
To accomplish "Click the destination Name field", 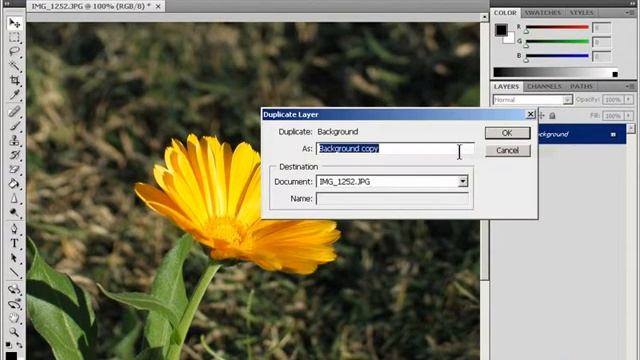I will click(392, 199).
